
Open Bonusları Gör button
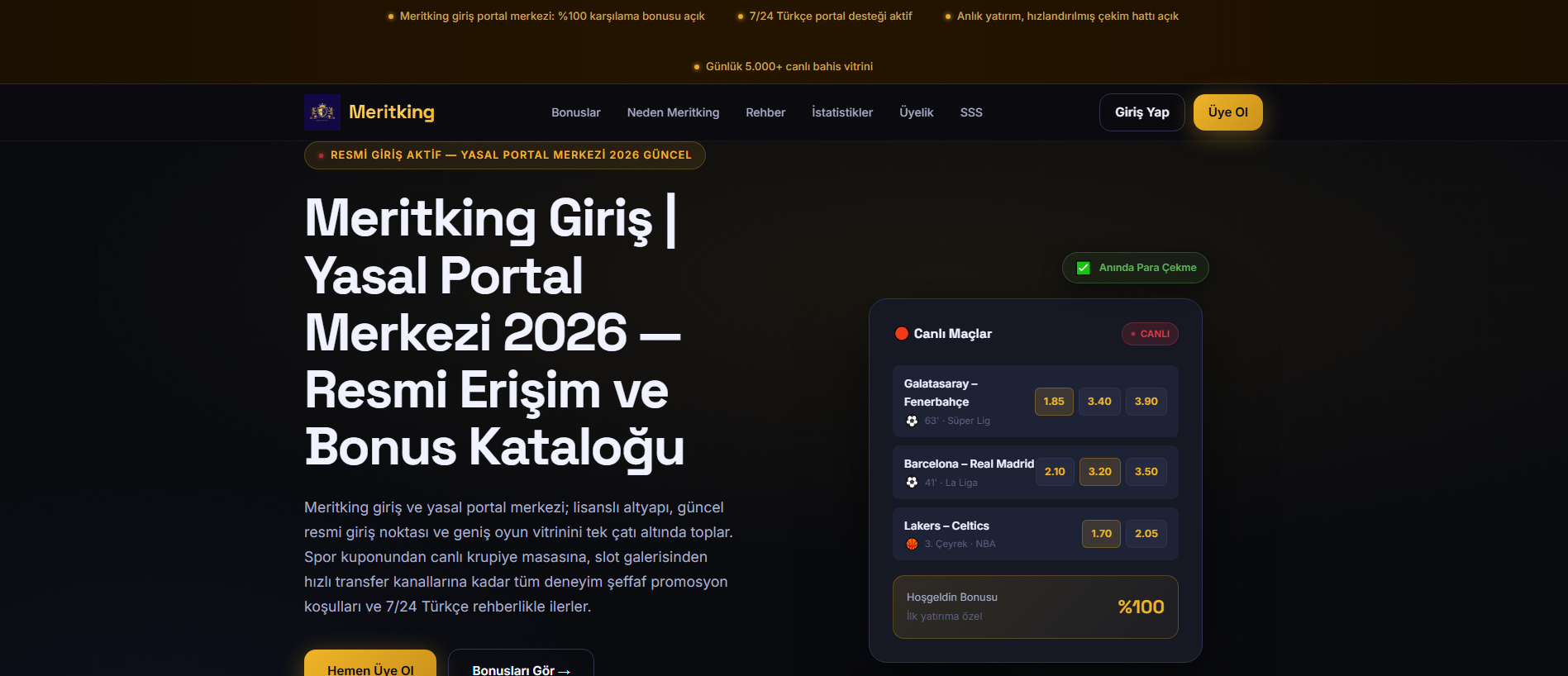(x=521, y=664)
